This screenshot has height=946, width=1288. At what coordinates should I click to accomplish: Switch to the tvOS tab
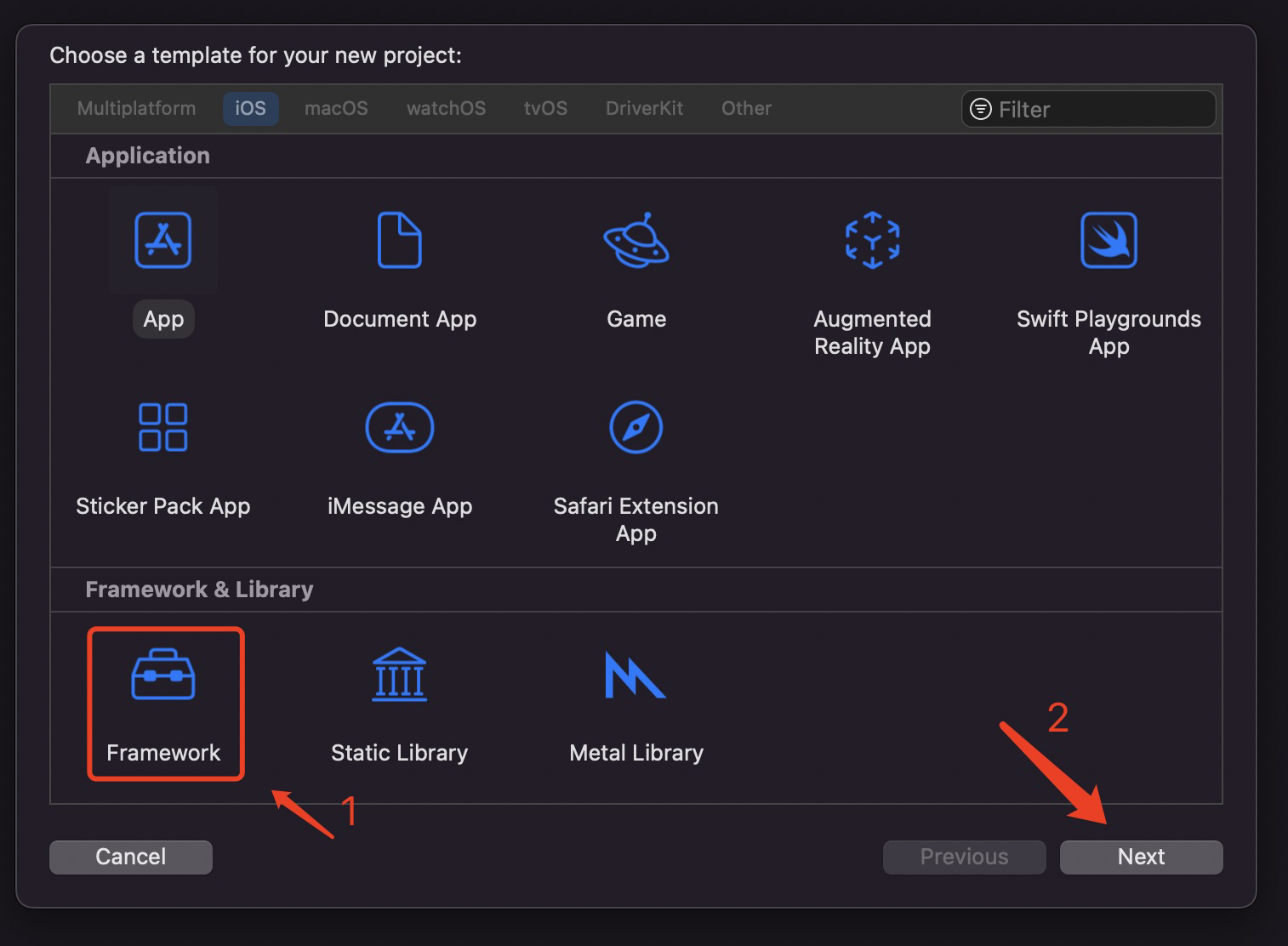coord(545,108)
